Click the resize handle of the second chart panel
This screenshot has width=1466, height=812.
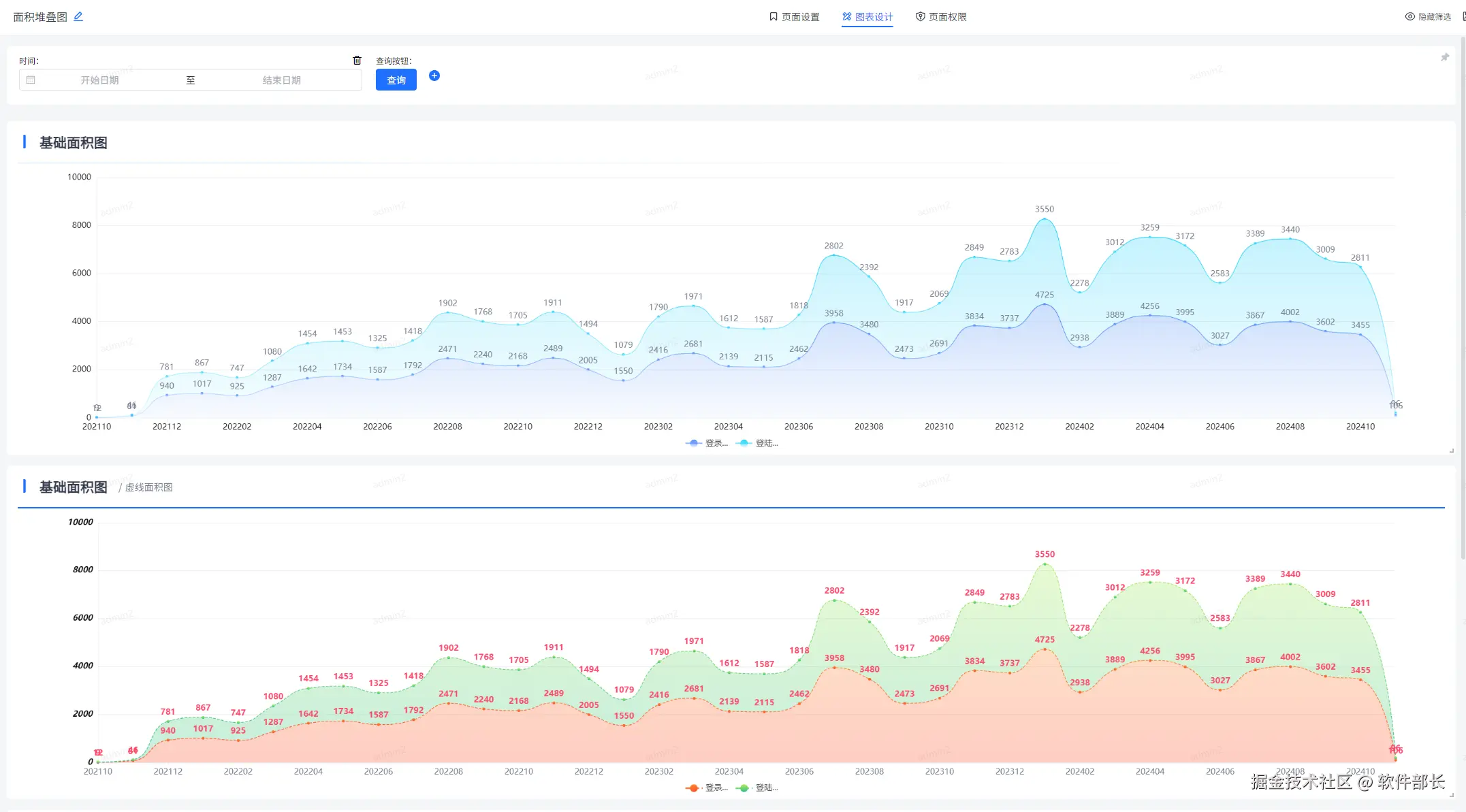tap(1451, 795)
